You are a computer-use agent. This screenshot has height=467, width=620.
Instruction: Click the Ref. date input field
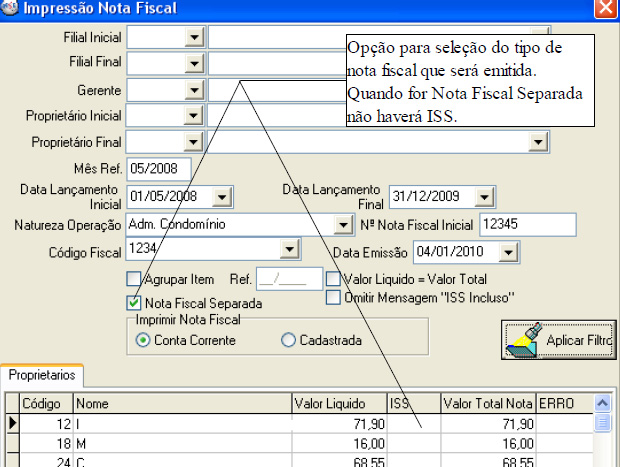click(x=289, y=279)
